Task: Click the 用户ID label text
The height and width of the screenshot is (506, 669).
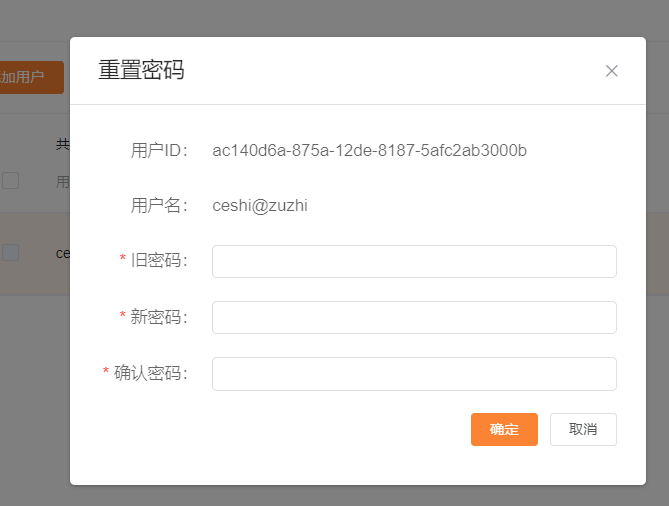Action: 159,151
